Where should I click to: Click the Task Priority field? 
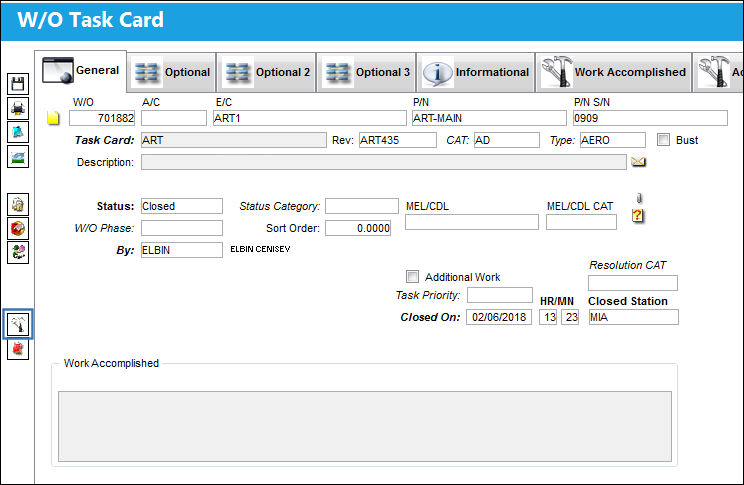[500, 295]
